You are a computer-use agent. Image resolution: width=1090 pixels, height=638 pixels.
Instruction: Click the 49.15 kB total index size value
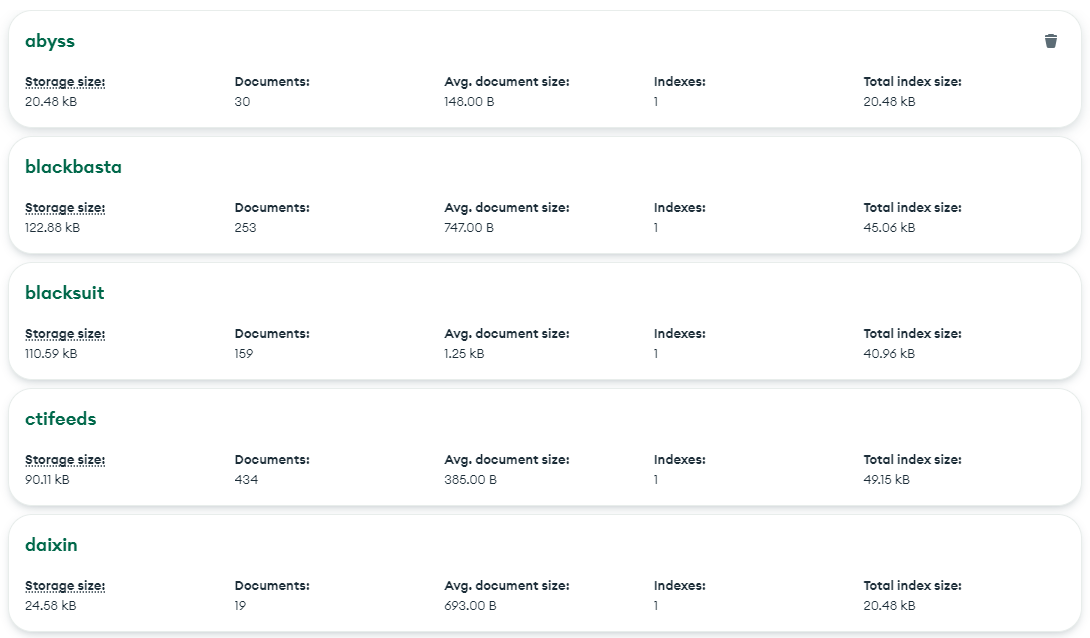click(x=887, y=479)
